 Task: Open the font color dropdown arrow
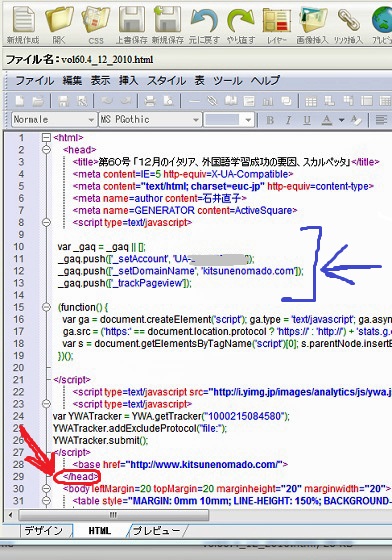[x=341, y=120]
